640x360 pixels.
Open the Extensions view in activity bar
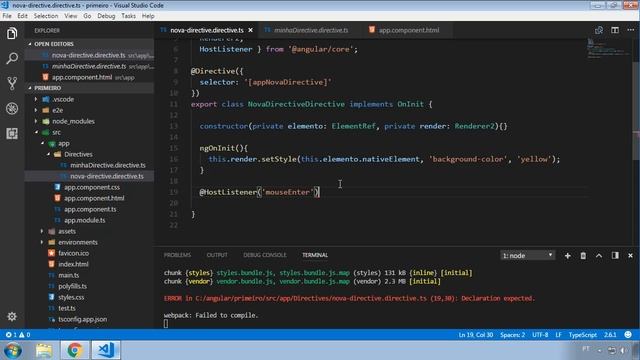click(12, 133)
